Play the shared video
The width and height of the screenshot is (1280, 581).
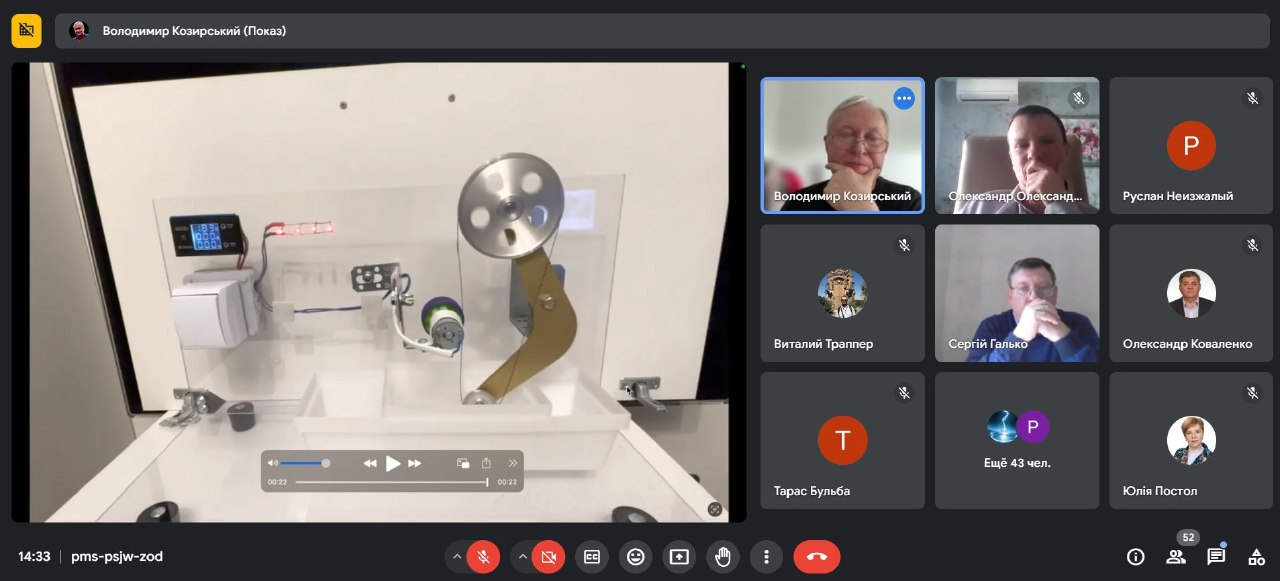pyautogui.click(x=393, y=463)
